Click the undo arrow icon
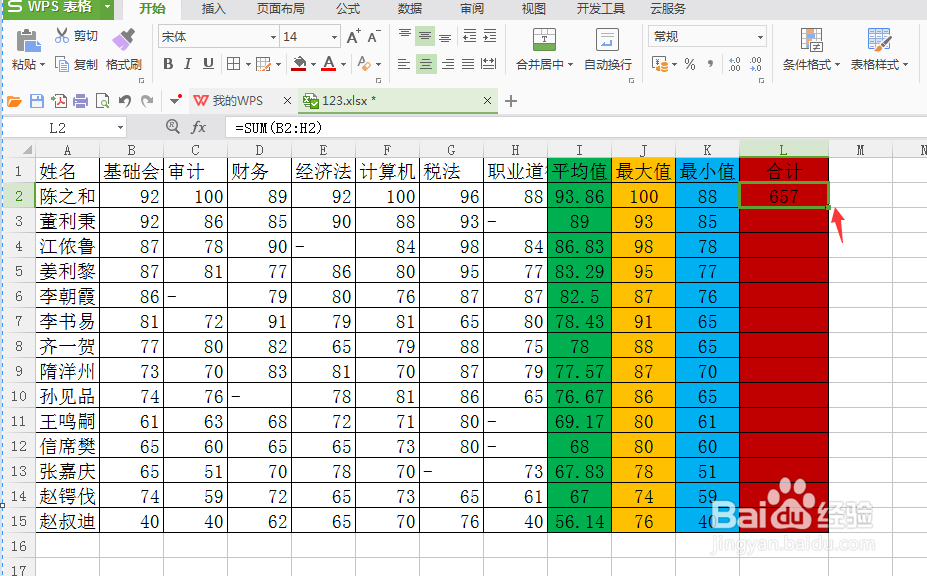Viewport: 927px width, 576px height. tap(125, 101)
